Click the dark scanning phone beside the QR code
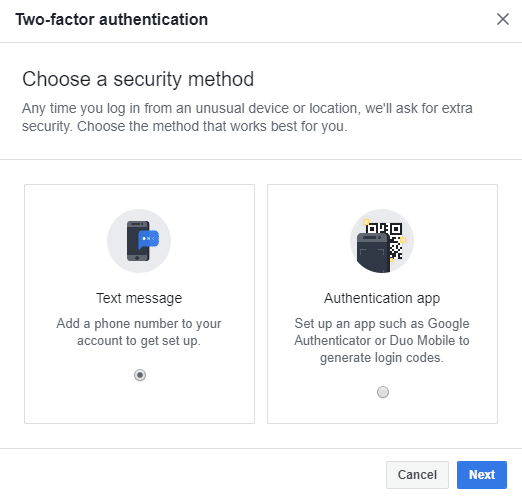The height and width of the screenshot is (498, 522). 373,253
